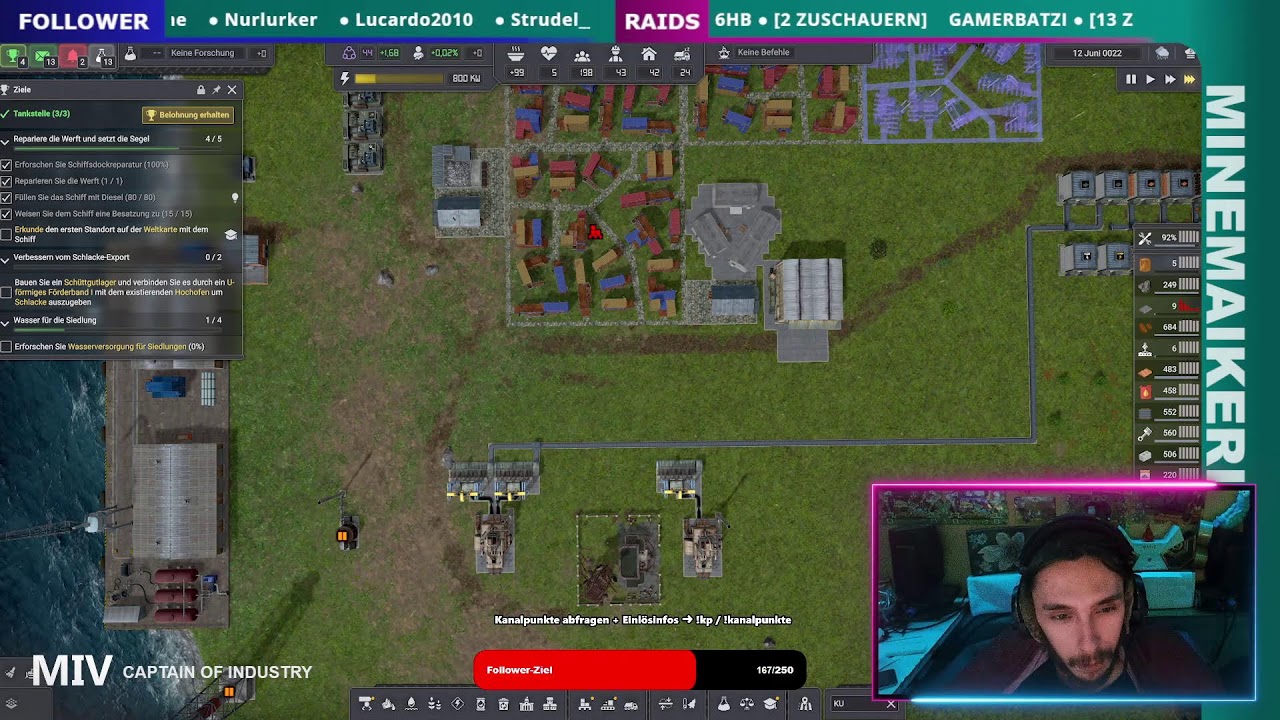
Task: Set game speed to fastest
Action: click(1189, 79)
